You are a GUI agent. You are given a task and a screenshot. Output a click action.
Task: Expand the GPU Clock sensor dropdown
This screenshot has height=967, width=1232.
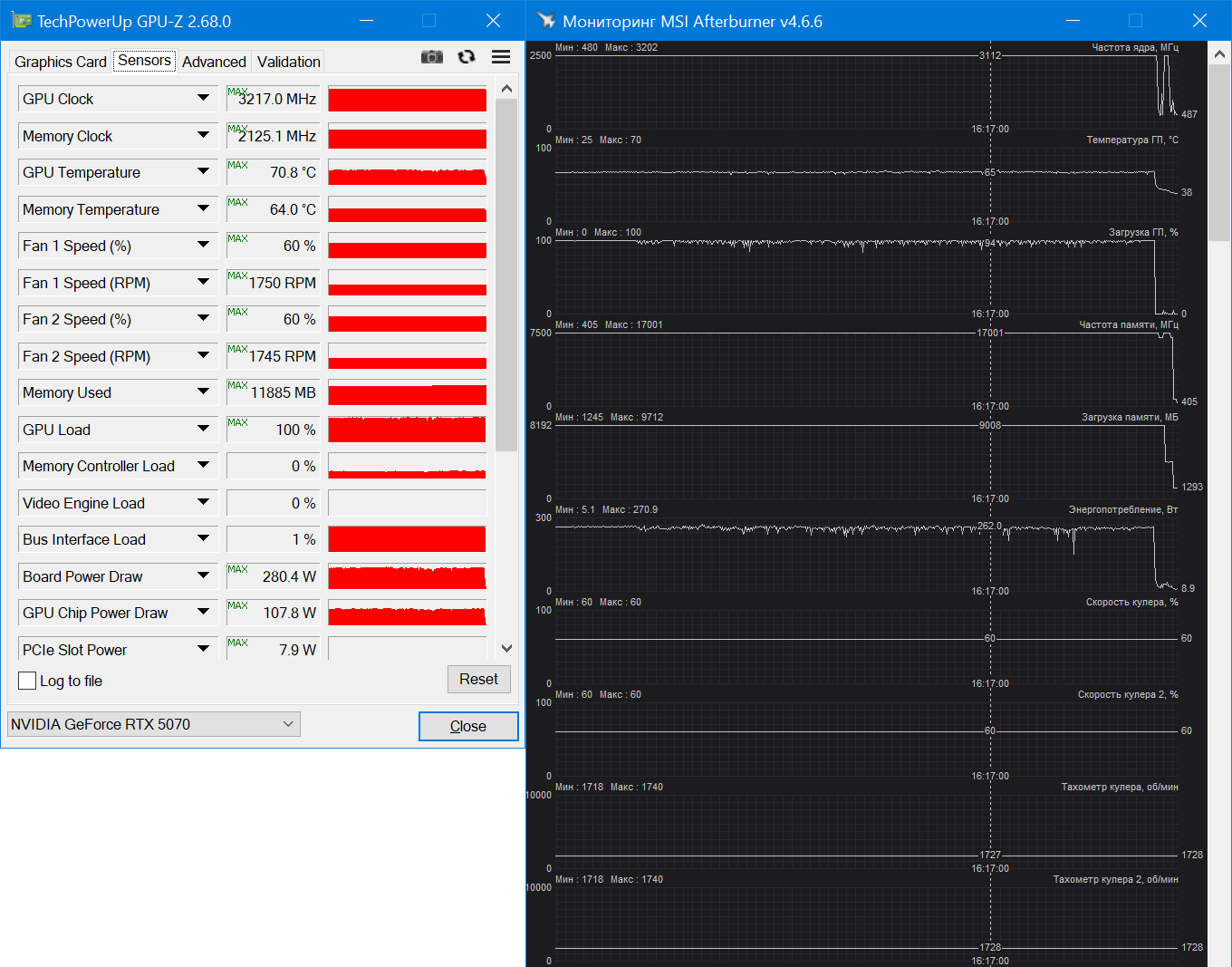pos(203,98)
